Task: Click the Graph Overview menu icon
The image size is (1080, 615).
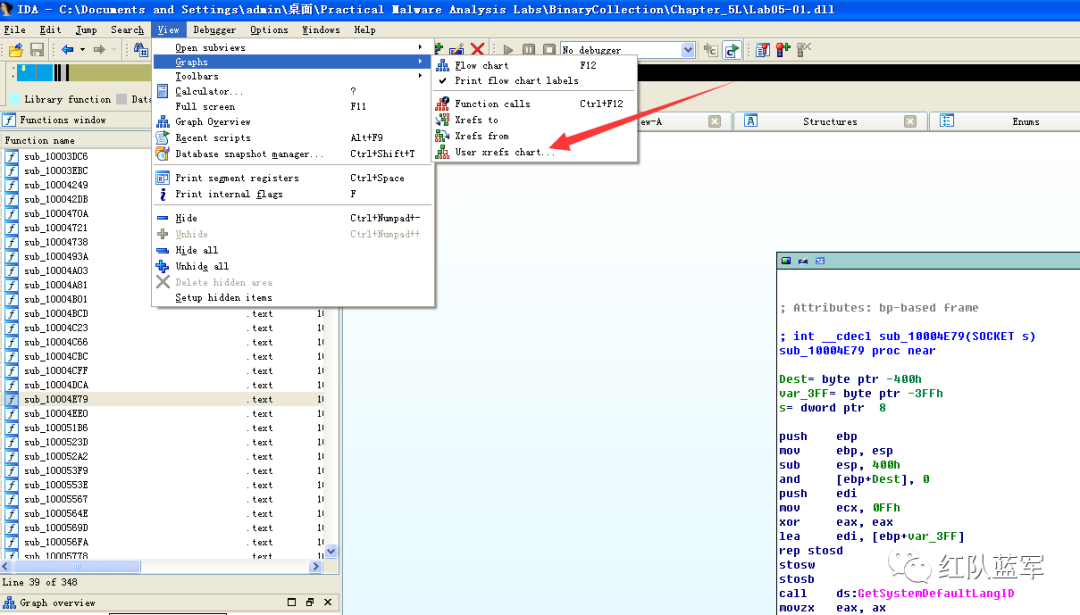Action: pos(163,122)
